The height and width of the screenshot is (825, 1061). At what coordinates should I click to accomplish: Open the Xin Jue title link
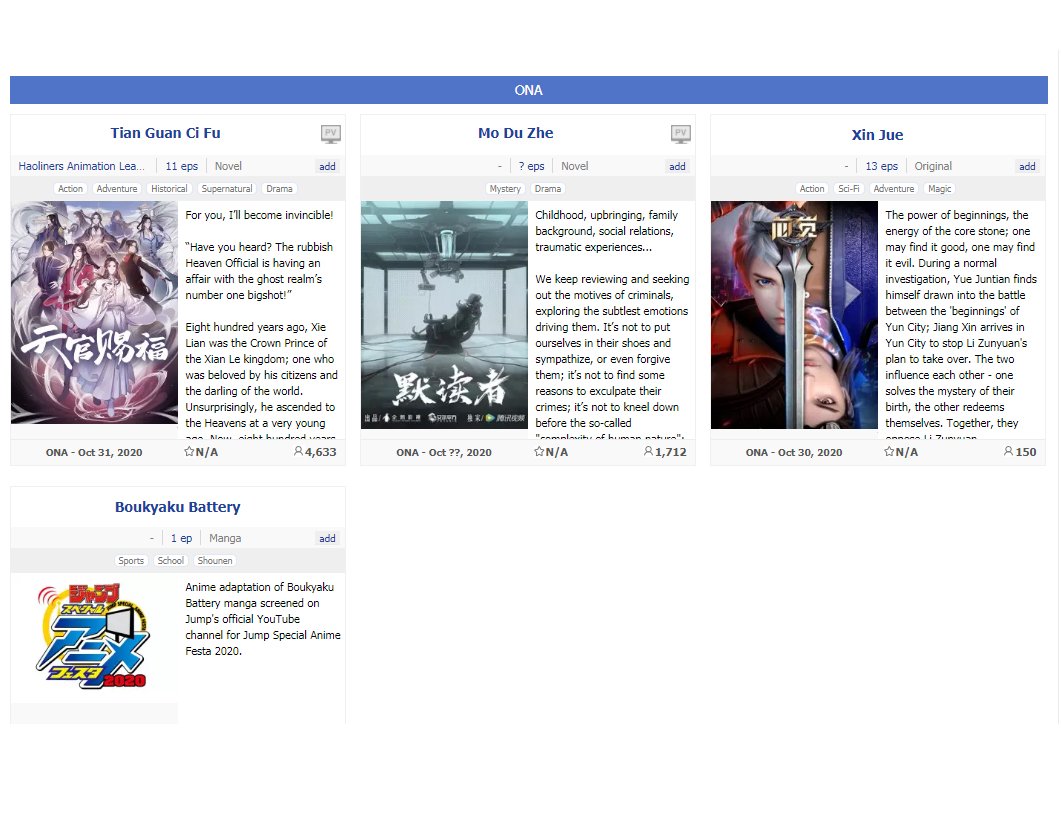(878, 135)
